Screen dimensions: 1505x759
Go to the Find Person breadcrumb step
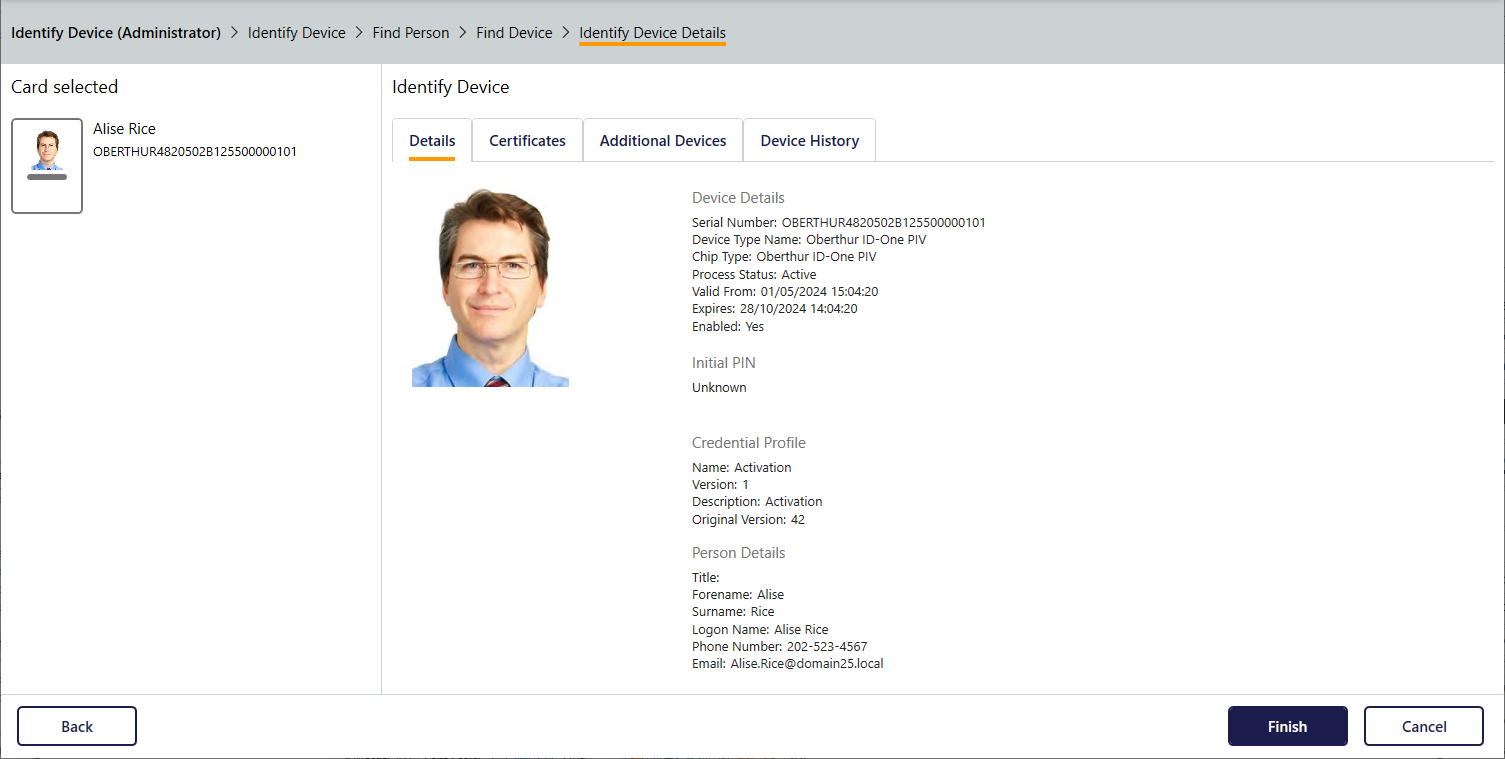click(411, 33)
